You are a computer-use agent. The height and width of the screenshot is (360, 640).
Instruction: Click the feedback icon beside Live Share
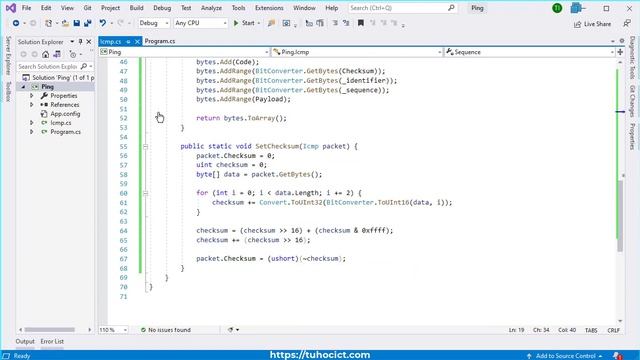(x=627, y=24)
